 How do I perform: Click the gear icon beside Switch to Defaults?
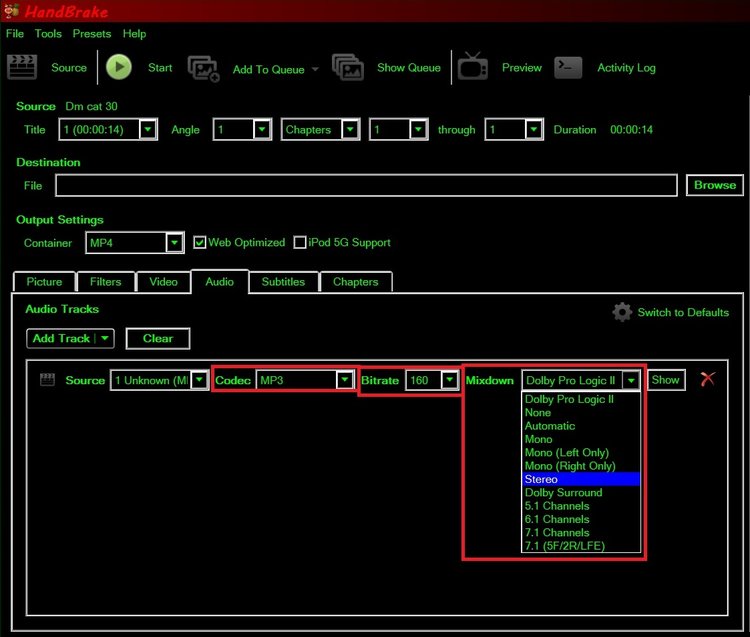(x=622, y=312)
